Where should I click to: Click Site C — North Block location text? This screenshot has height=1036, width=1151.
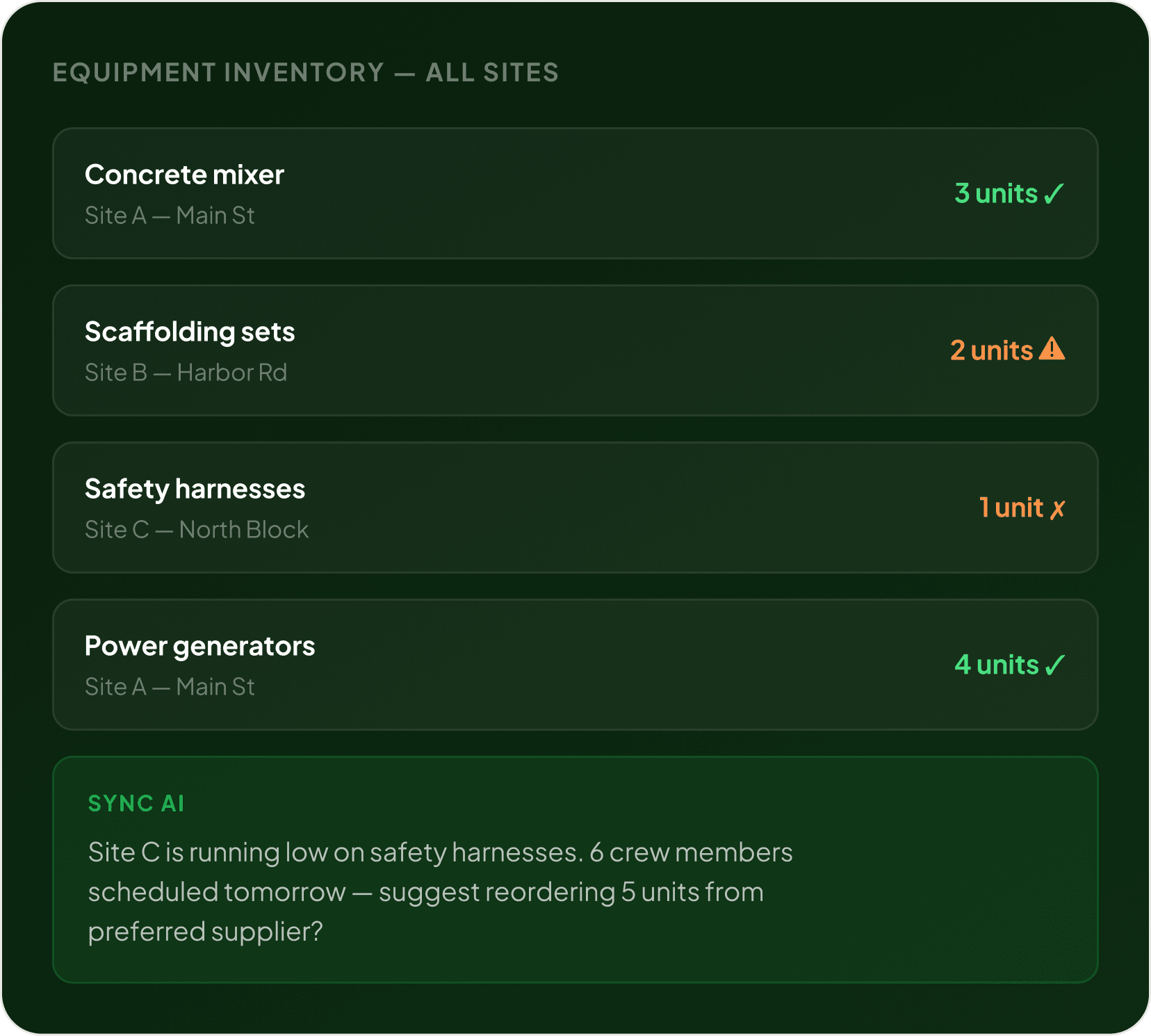click(197, 530)
